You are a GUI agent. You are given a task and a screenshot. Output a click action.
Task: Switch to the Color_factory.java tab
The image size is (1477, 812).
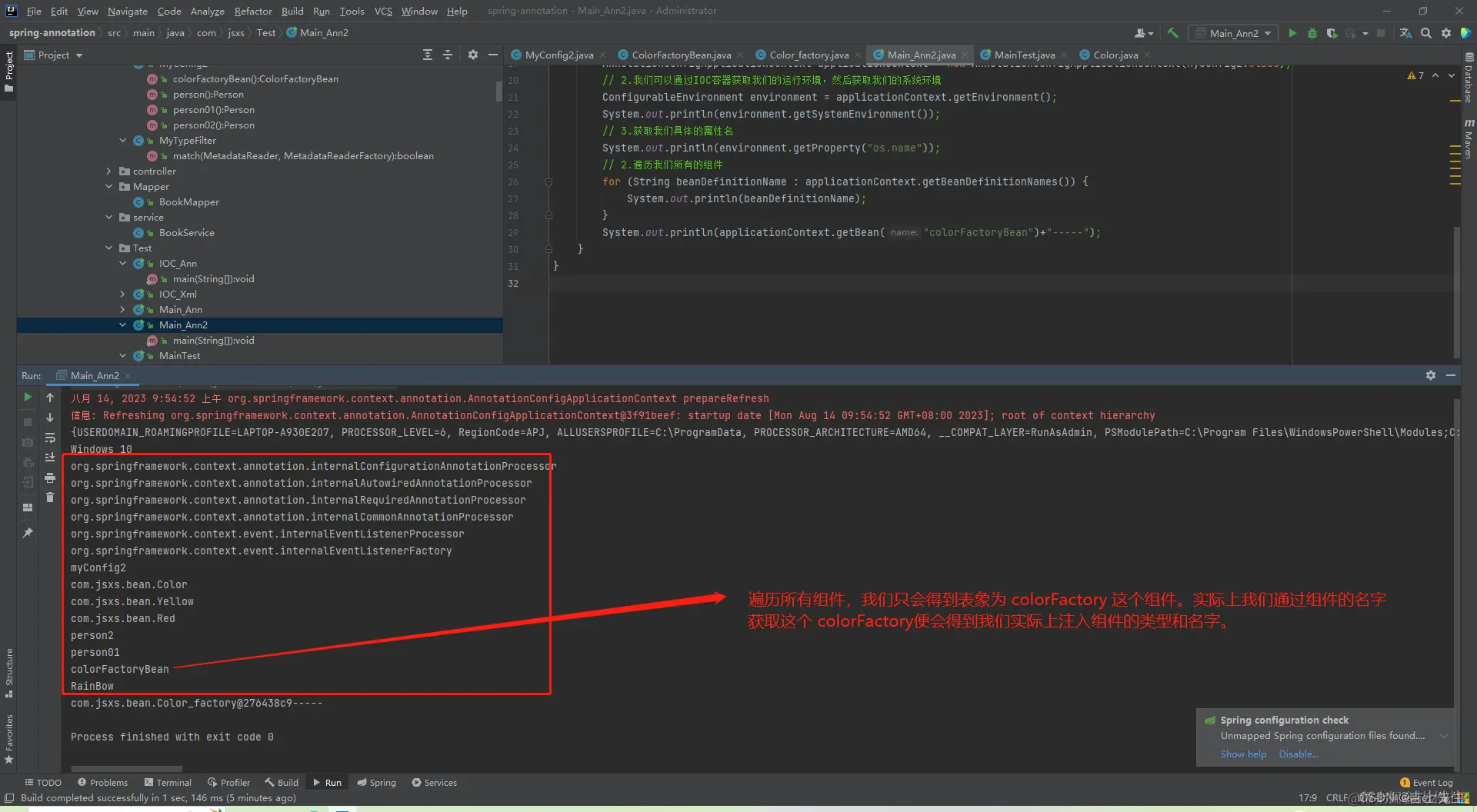(809, 55)
